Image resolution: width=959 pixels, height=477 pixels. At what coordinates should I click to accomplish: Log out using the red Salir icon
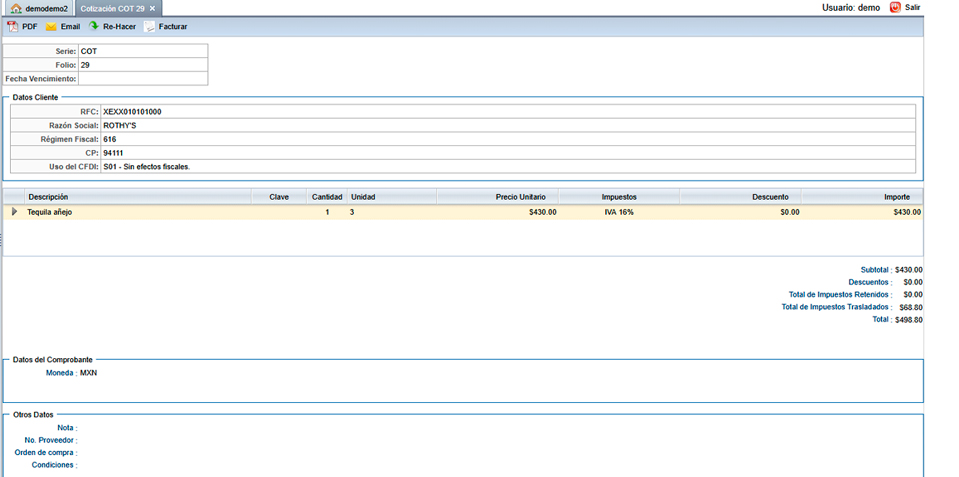pos(895,7)
